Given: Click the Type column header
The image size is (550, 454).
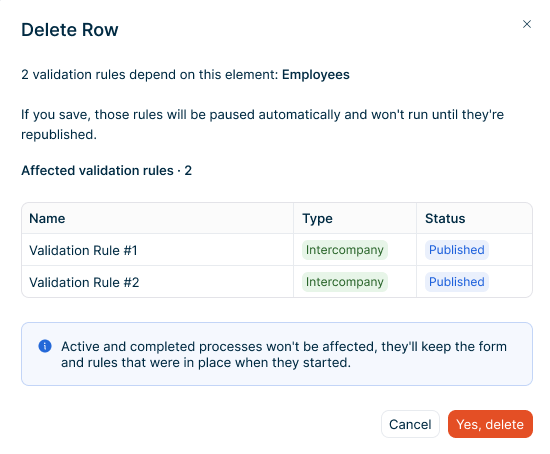Looking at the screenshot, I should pos(317,218).
